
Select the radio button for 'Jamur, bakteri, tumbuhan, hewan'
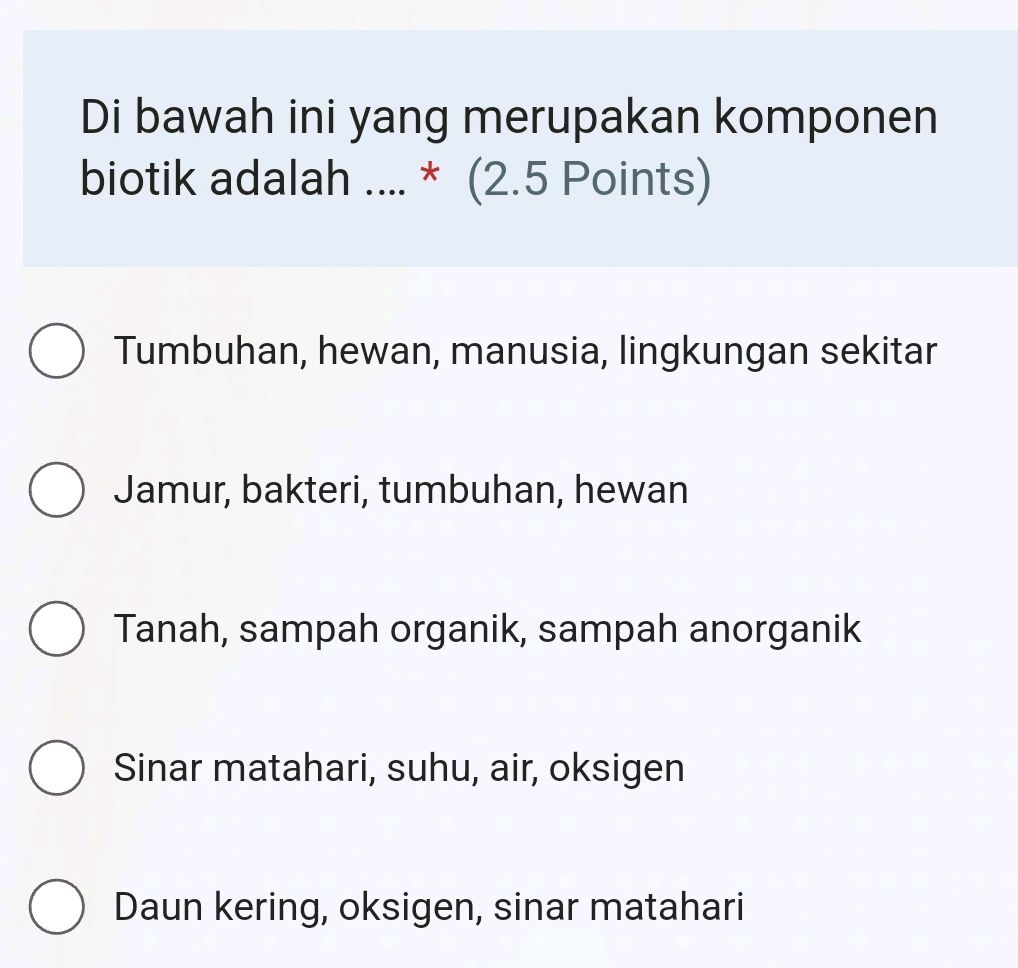click(x=57, y=489)
